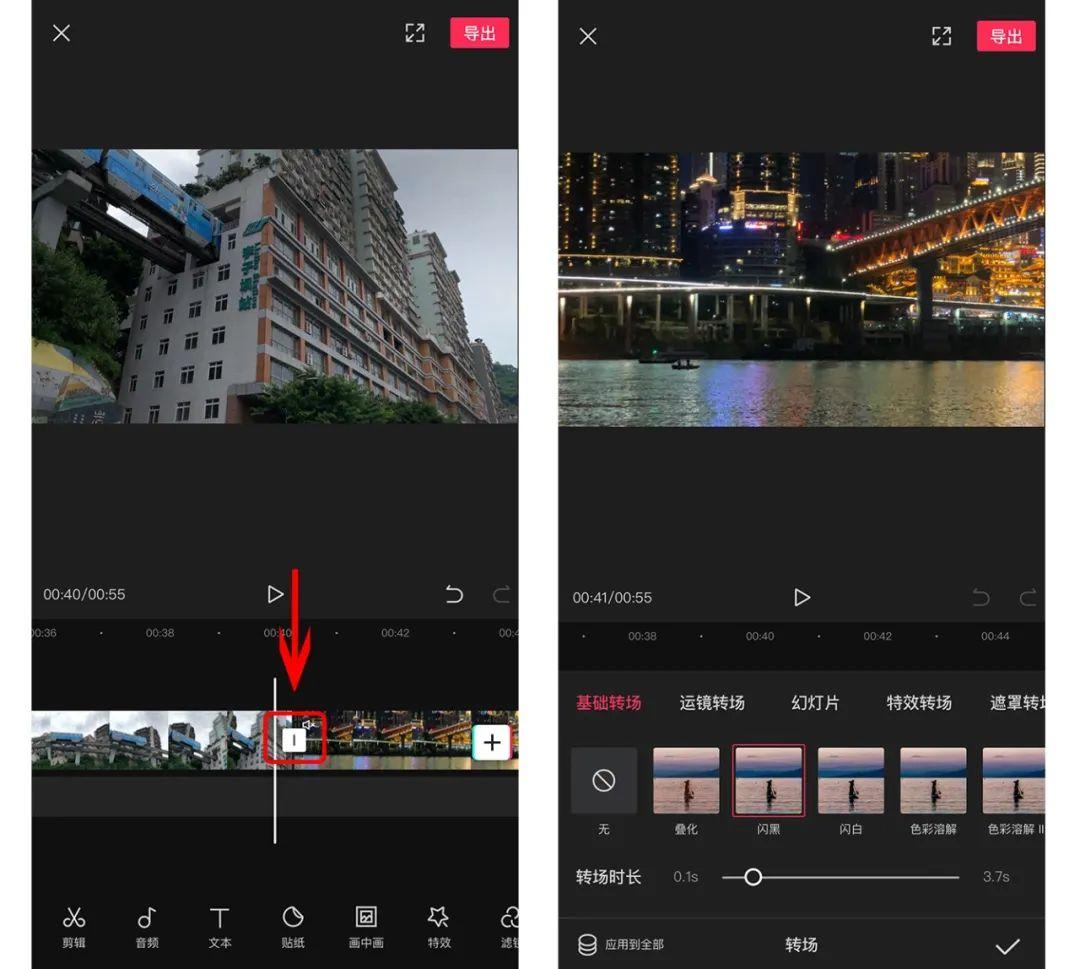This screenshot has width=1080, height=969.
Task: Choose 无 (no transition) option
Action: [x=603, y=780]
